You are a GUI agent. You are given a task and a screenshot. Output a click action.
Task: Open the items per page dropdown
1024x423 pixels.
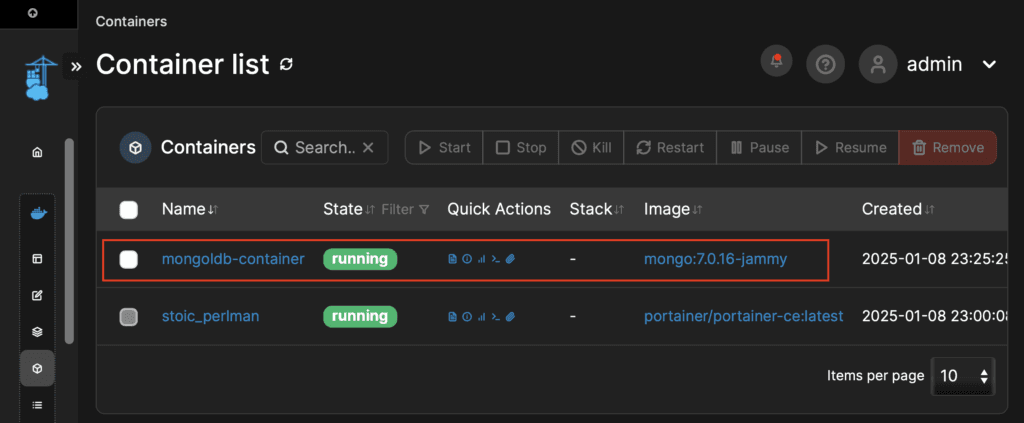coord(963,376)
